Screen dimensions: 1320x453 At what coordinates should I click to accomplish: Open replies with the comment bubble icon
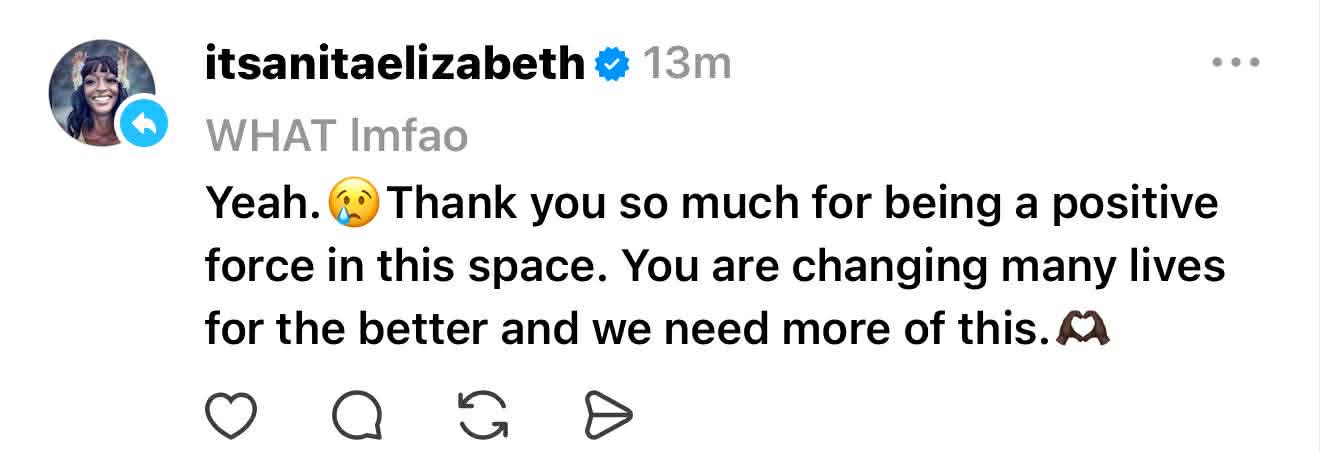point(357,415)
